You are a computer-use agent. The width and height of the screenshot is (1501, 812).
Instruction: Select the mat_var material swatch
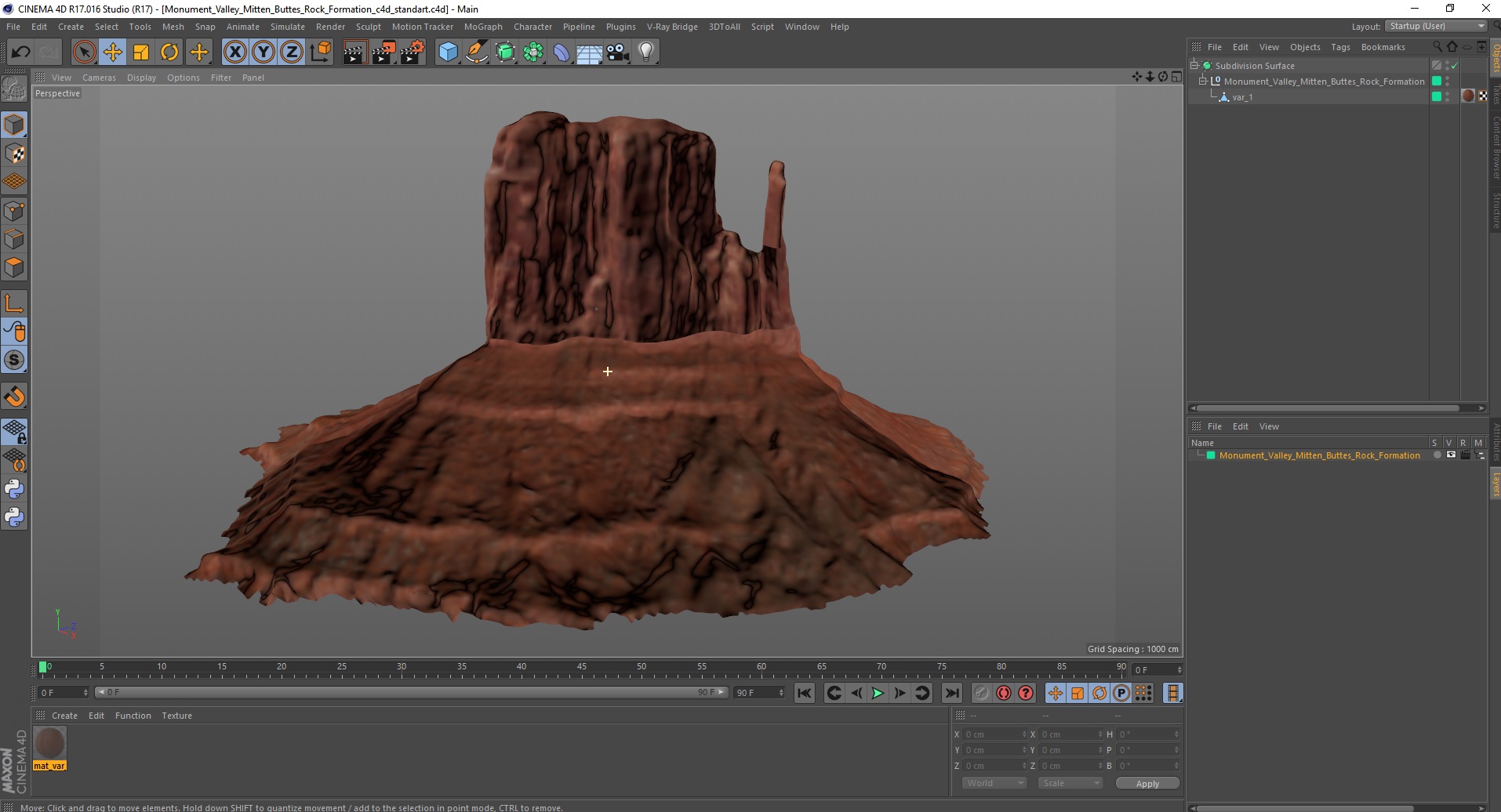(x=49, y=743)
